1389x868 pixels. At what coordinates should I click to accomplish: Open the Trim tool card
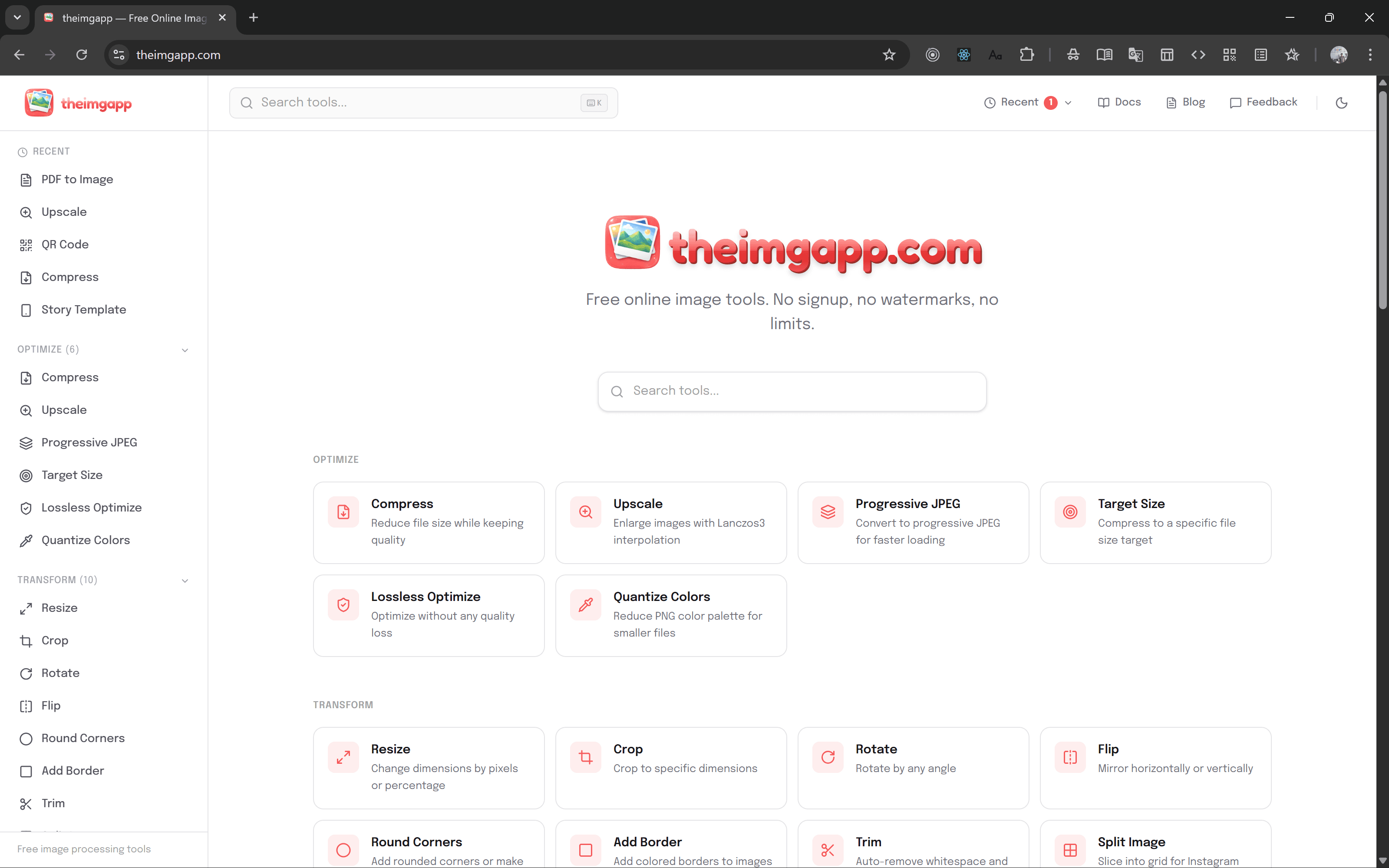(x=913, y=844)
